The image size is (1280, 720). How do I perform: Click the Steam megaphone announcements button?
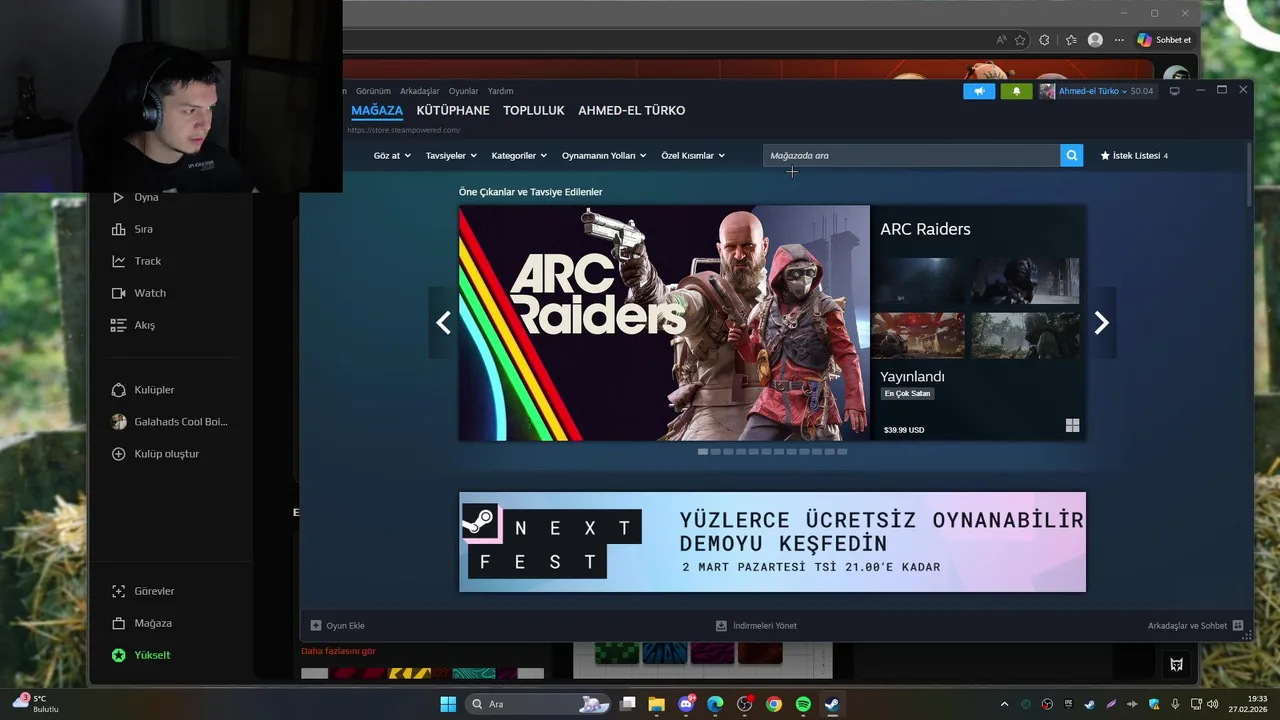979,91
